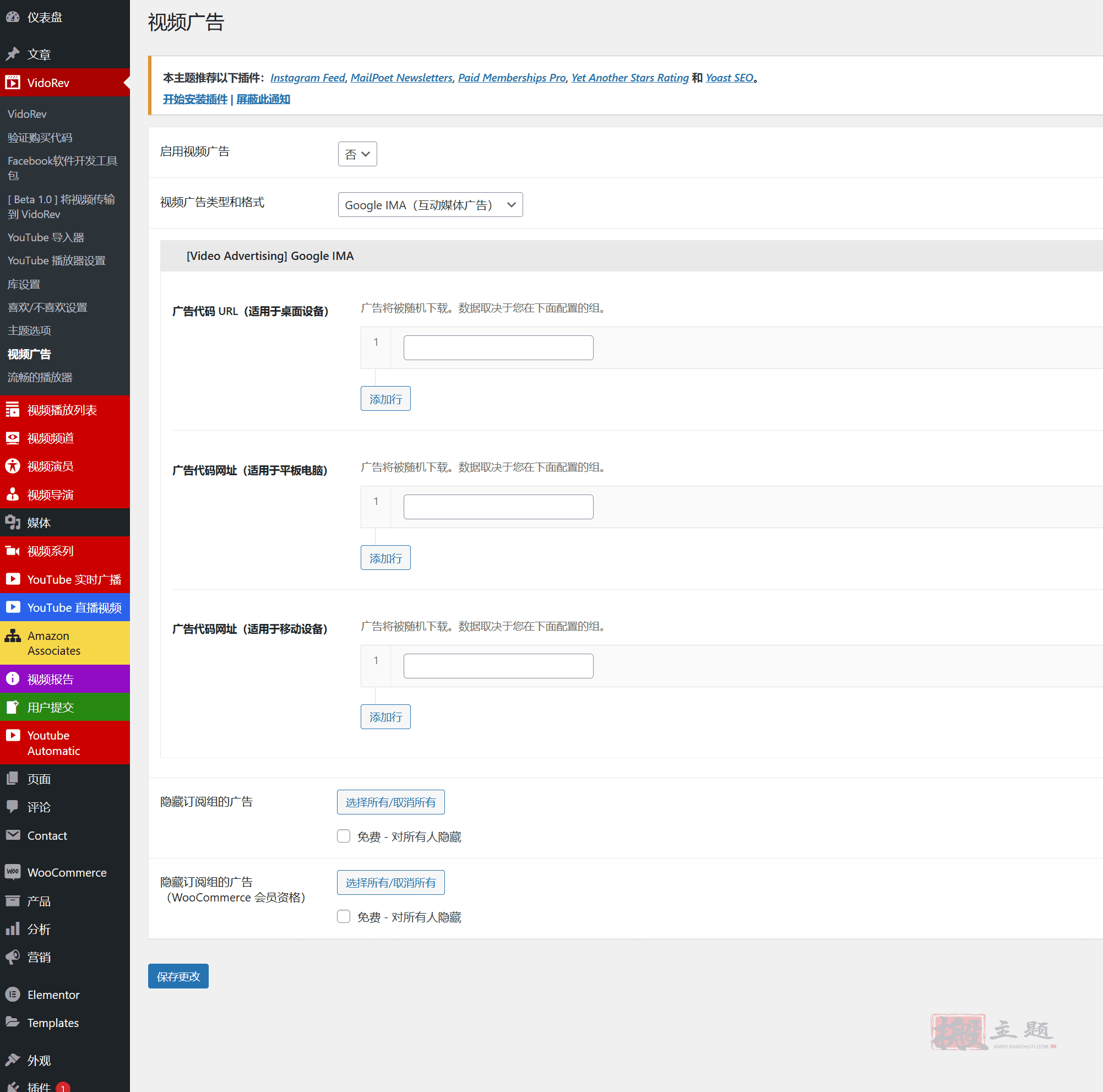Click 添加行 under mobile ad URL
This screenshot has height=1092, width=1103.
(386, 717)
